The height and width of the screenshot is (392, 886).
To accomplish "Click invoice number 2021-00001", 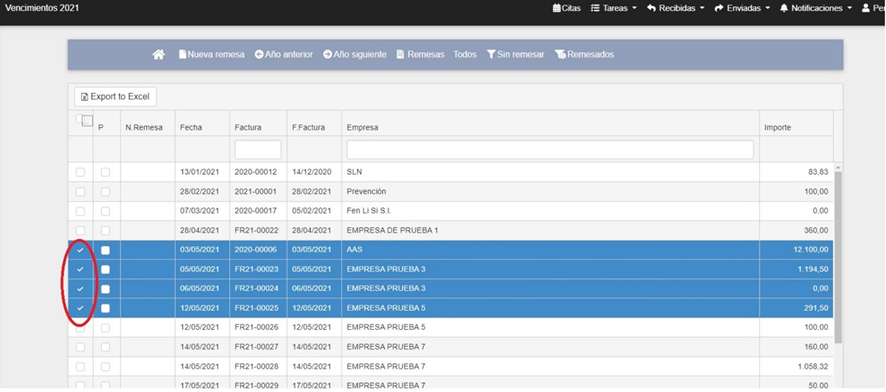I will pos(256,191).
